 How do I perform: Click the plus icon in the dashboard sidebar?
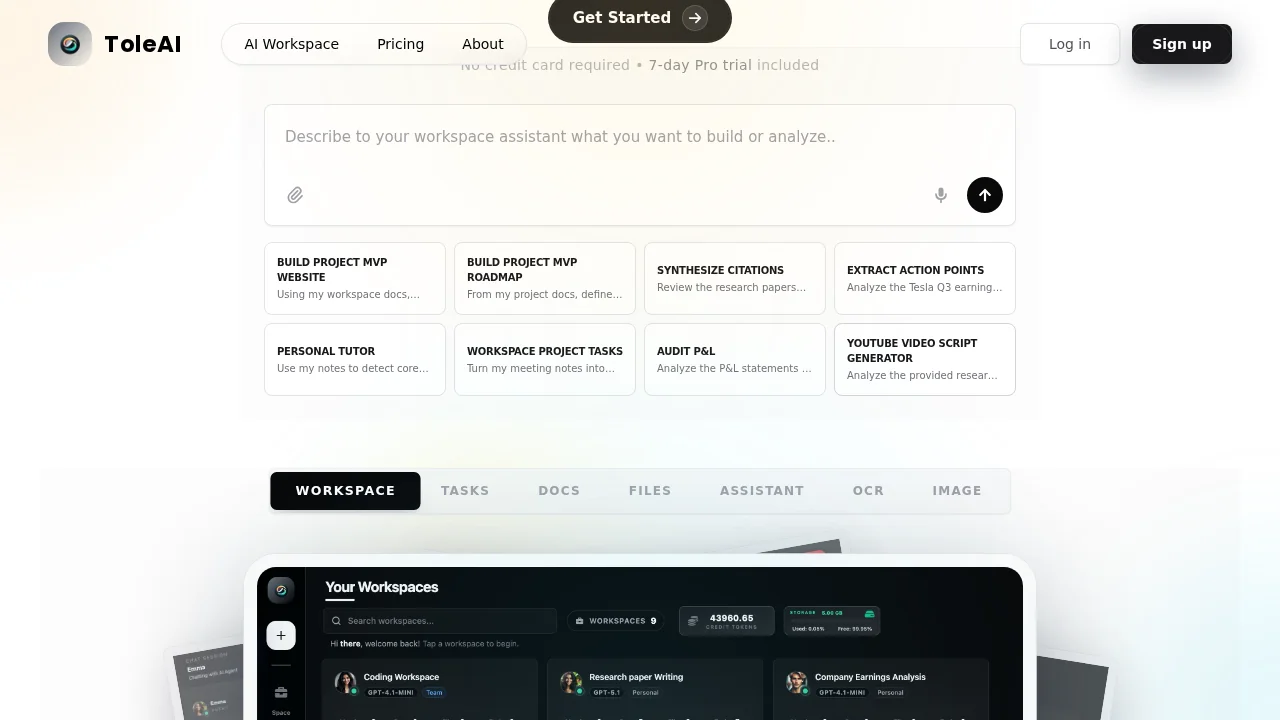coord(281,635)
